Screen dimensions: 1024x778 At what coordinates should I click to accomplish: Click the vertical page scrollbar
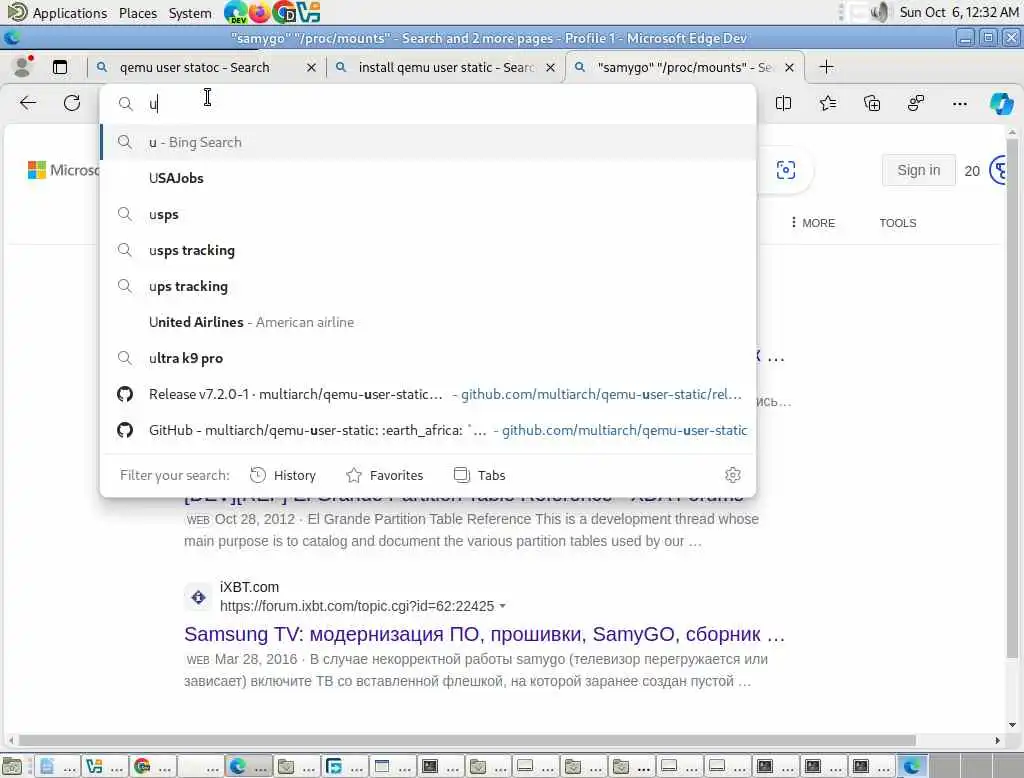[1012, 398]
